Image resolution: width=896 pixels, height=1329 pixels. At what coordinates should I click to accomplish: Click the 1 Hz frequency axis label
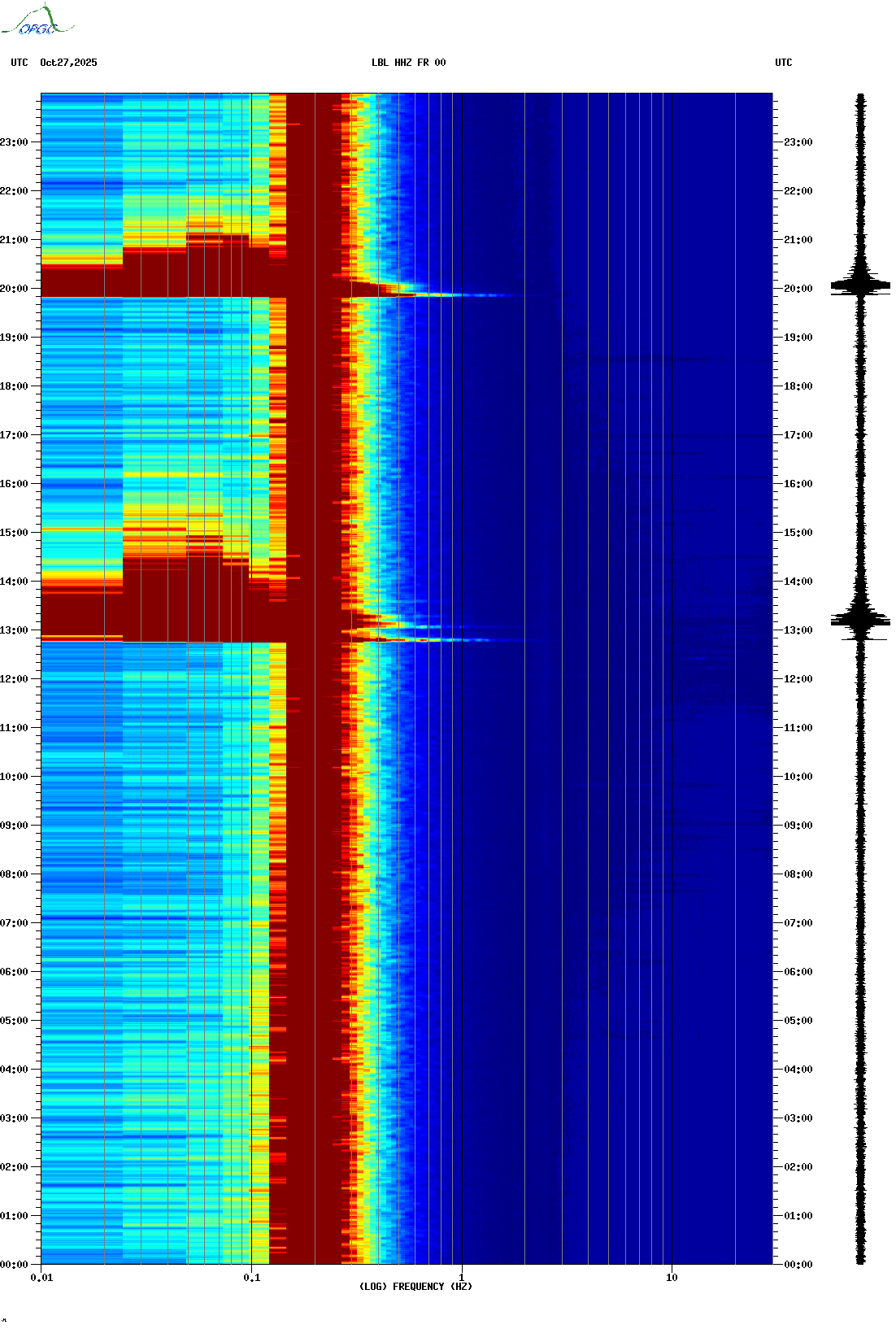click(462, 1278)
